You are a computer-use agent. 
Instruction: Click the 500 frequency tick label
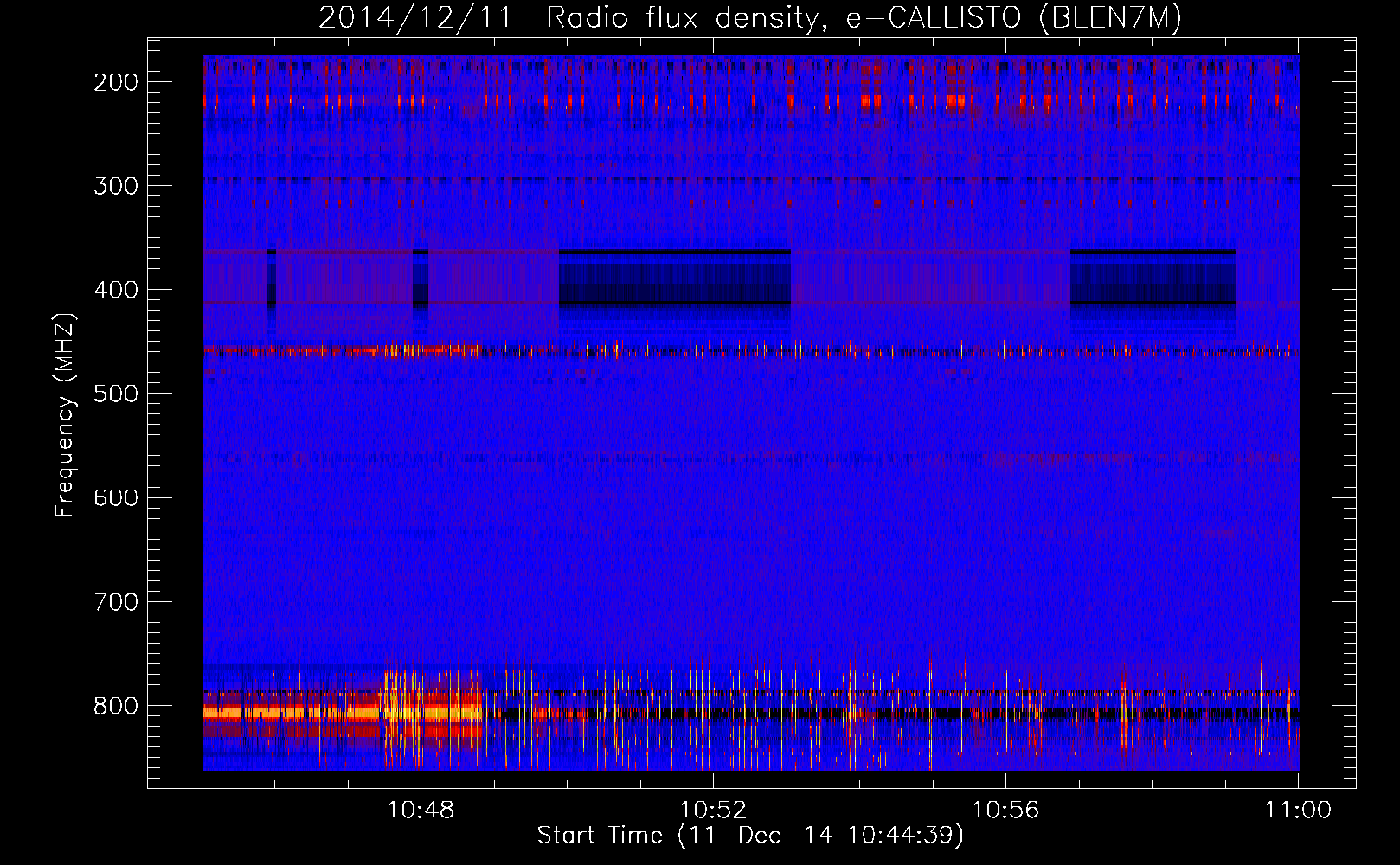point(116,394)
